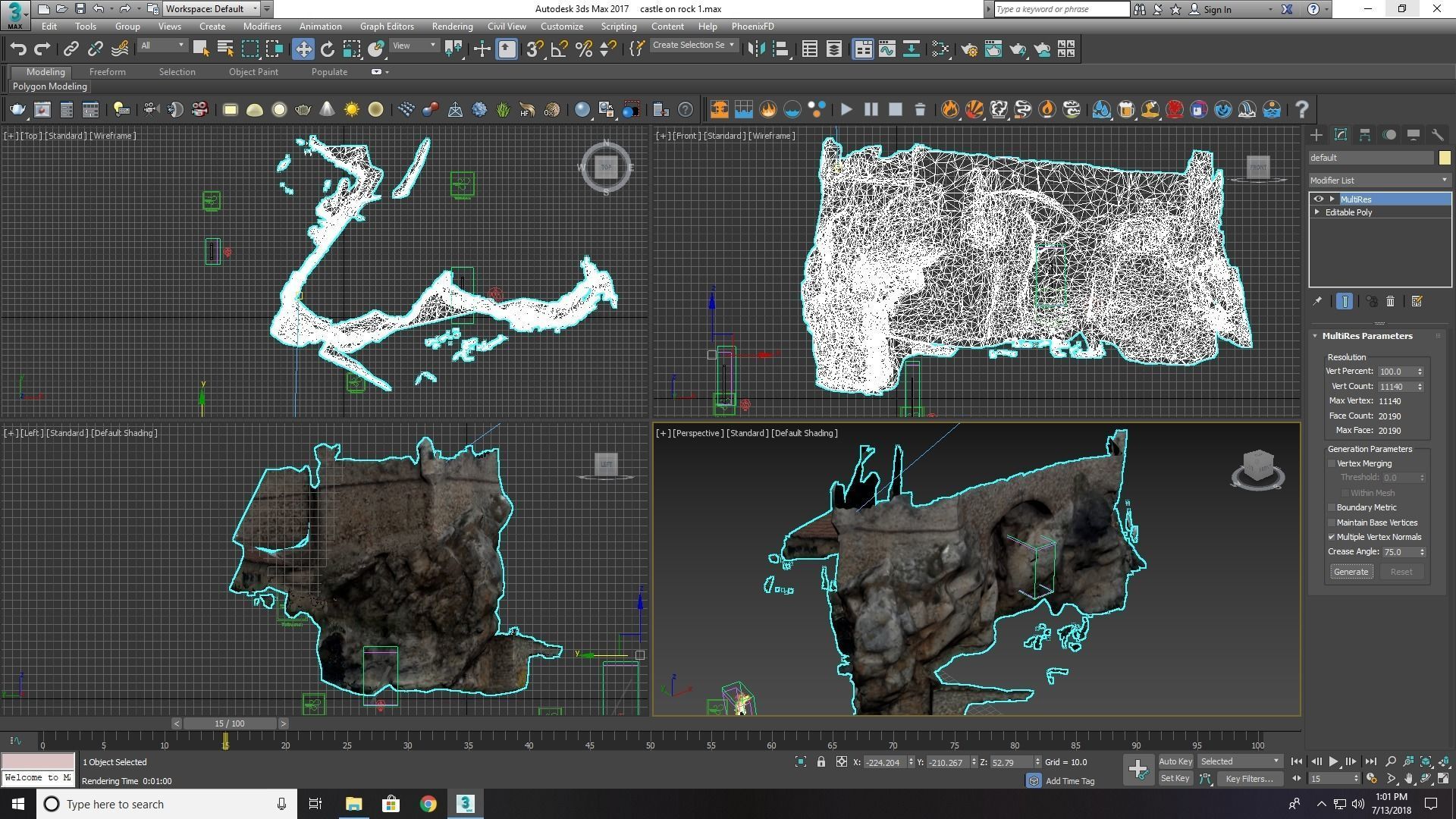Switch to the Freeform ribbon tab

tap(108, 72)
